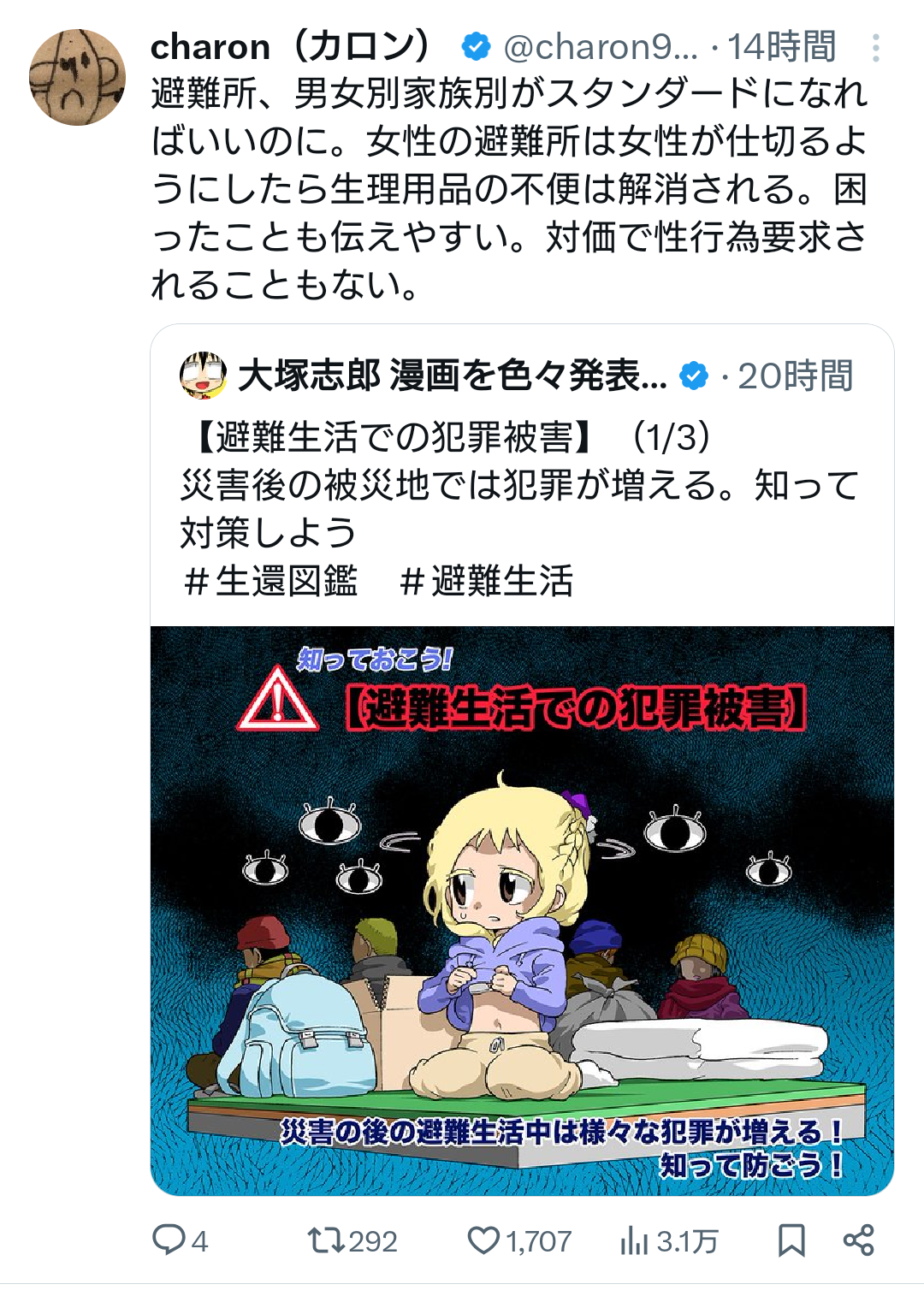Click the quoted post's 20時間 timestamp
924x1302 pixels.
coord(796,376)
